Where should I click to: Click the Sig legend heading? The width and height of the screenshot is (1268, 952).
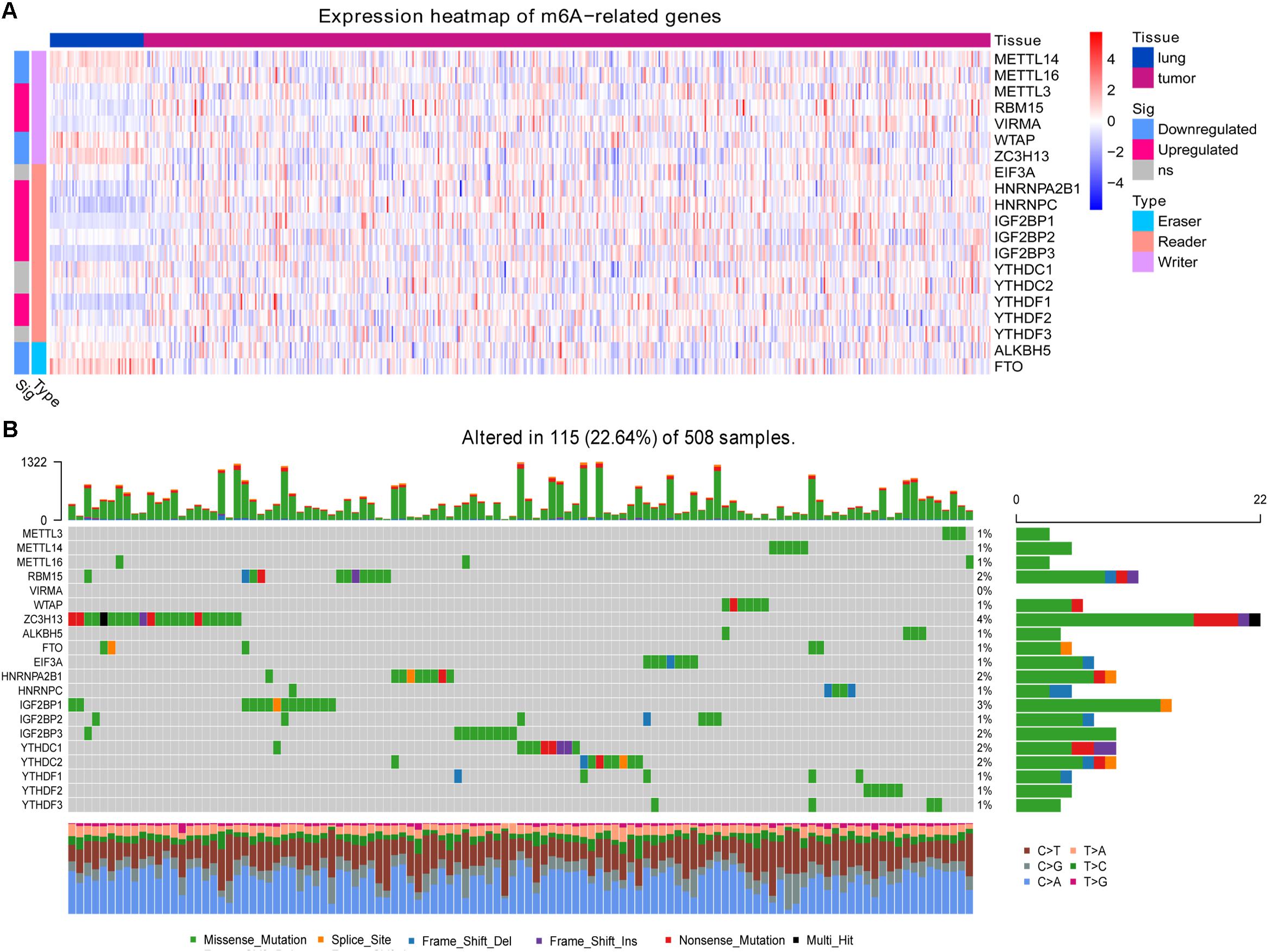tap(1144, 109)
